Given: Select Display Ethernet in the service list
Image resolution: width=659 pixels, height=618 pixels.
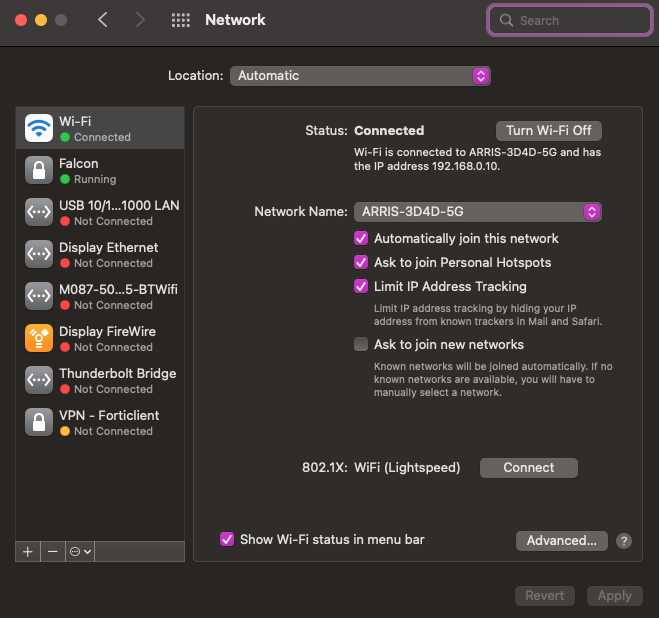Looking at the screenshot, I should [100, 254].
